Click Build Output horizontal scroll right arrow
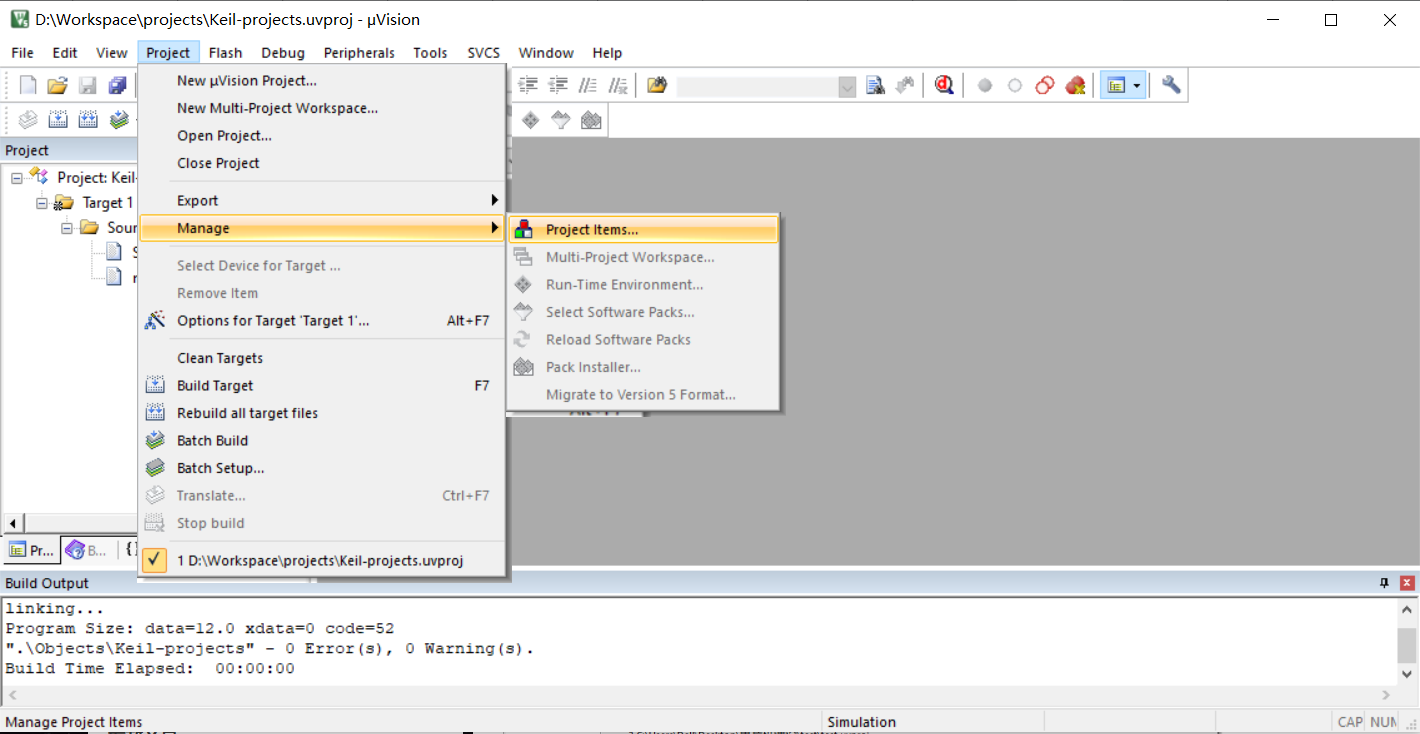 1386,695
